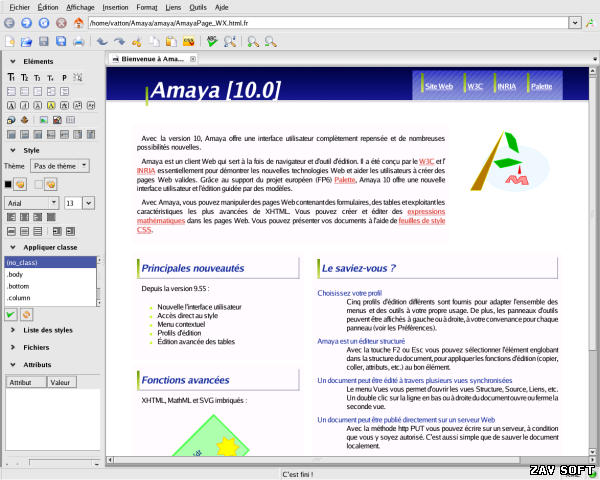Image resolution: width=600 pixels, height=480 pixels.
Task: Follow the Palette banner link
Action: click(x=541, y=86)
